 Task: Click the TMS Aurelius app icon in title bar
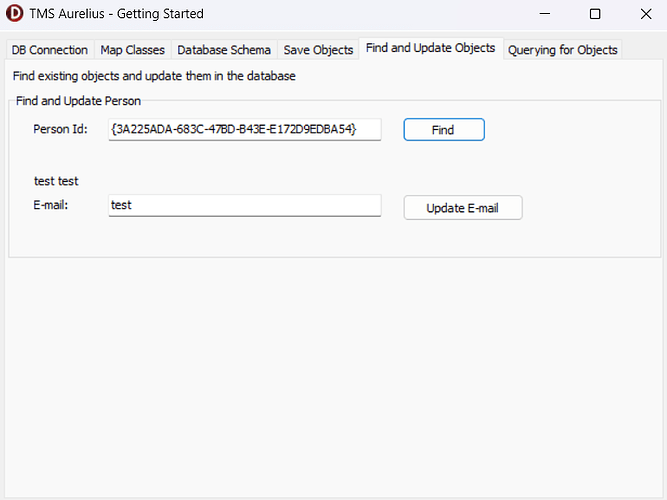(14, 14)
